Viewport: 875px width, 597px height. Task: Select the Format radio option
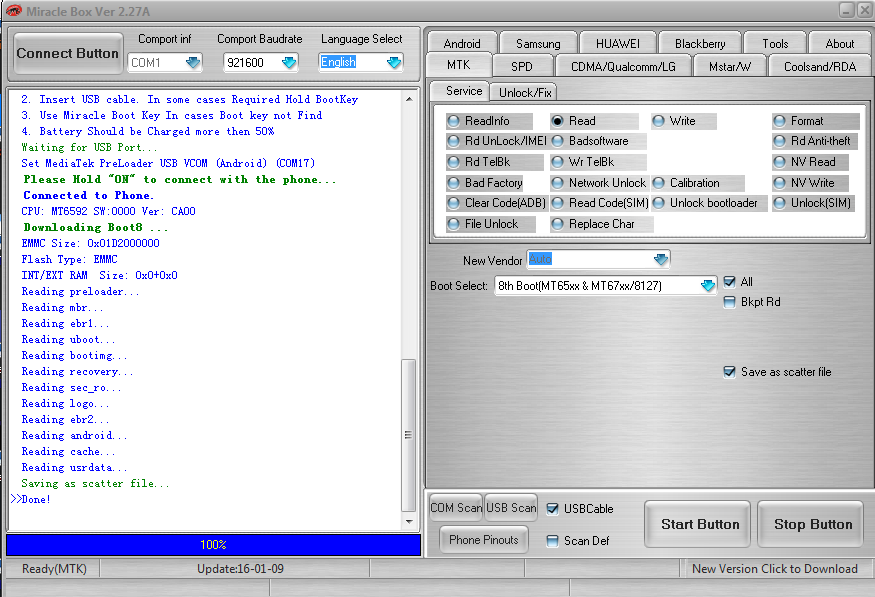(779, 121)
